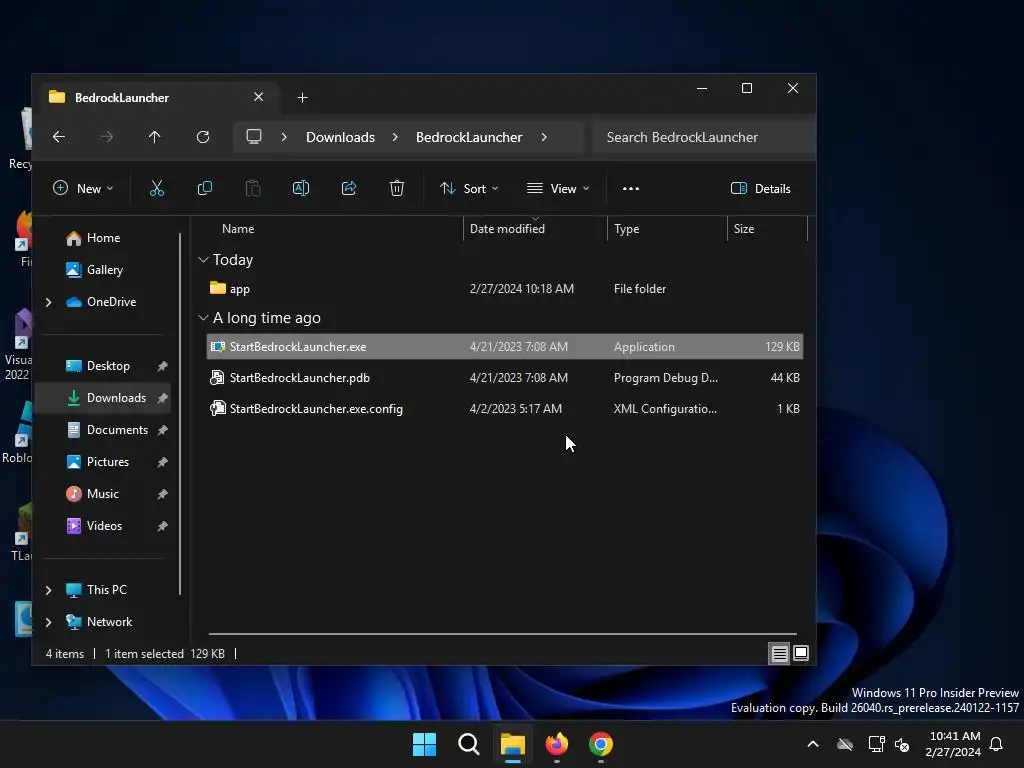Image resolution: width=1024 pixels, height=768 pixels.
Task: Open the Sort dropdown menu
Action: click(469, 189)
